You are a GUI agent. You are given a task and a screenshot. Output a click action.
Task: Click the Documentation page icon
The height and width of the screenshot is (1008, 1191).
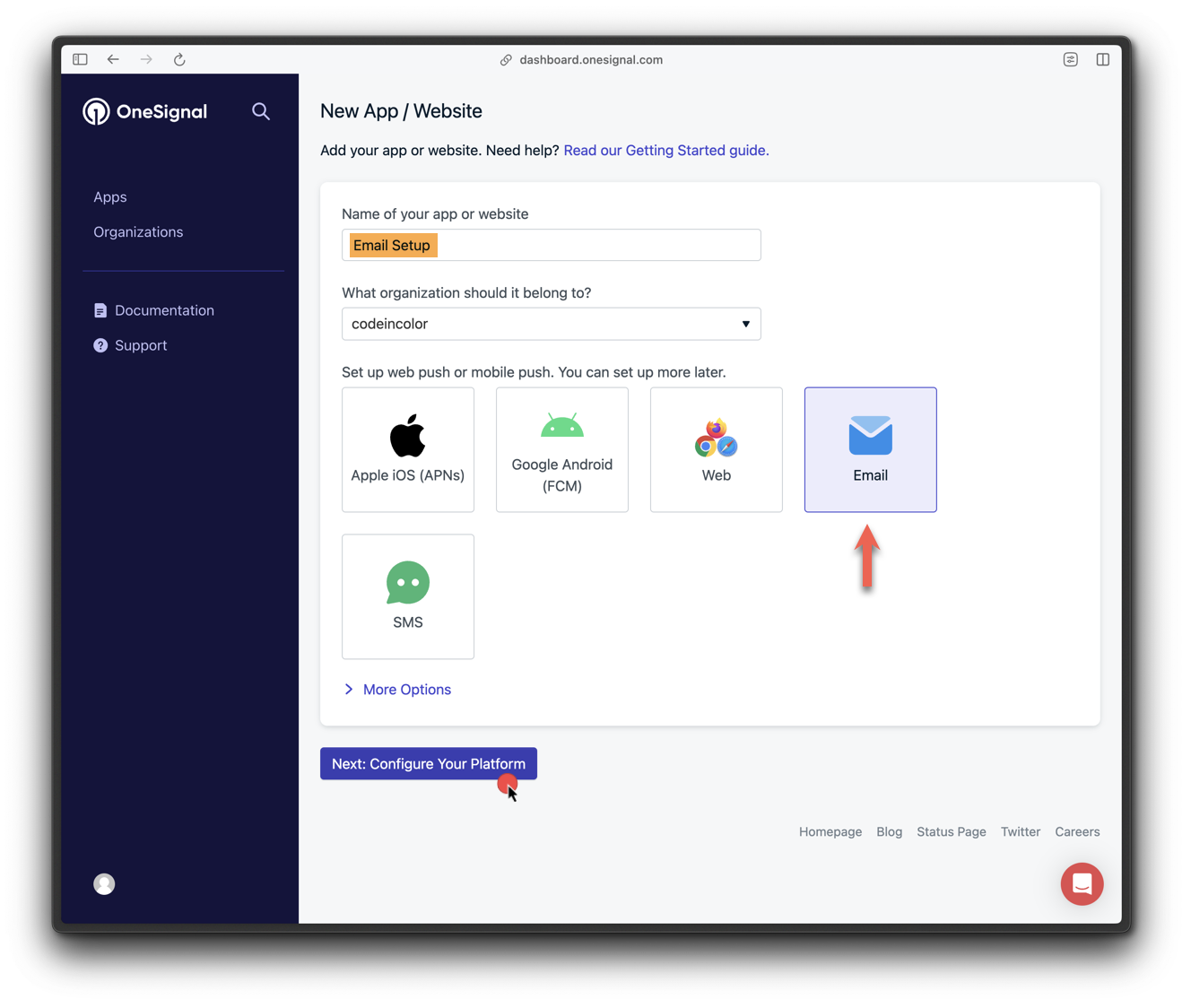[x=100, y=310]
